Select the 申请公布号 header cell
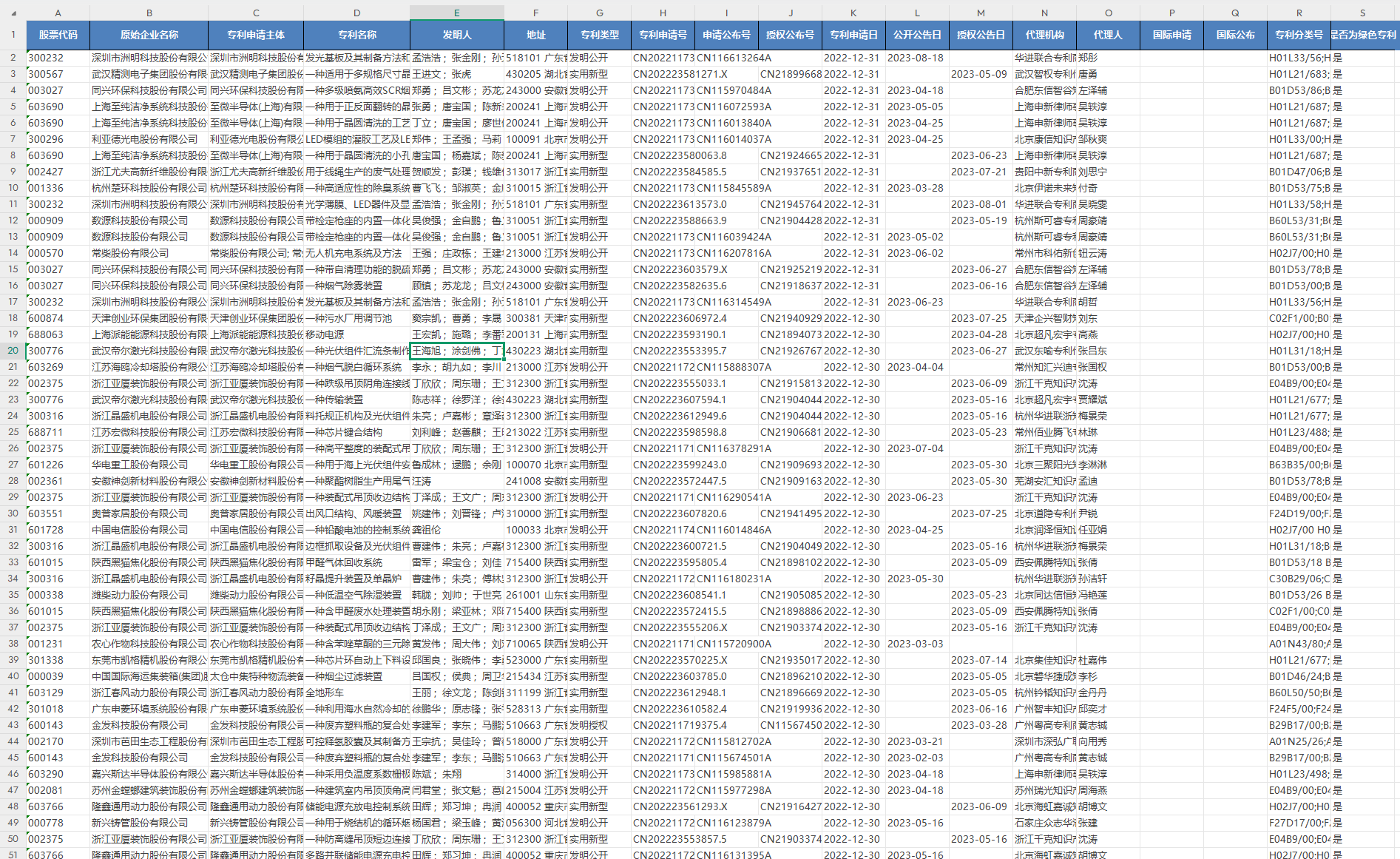 [727, 35]
